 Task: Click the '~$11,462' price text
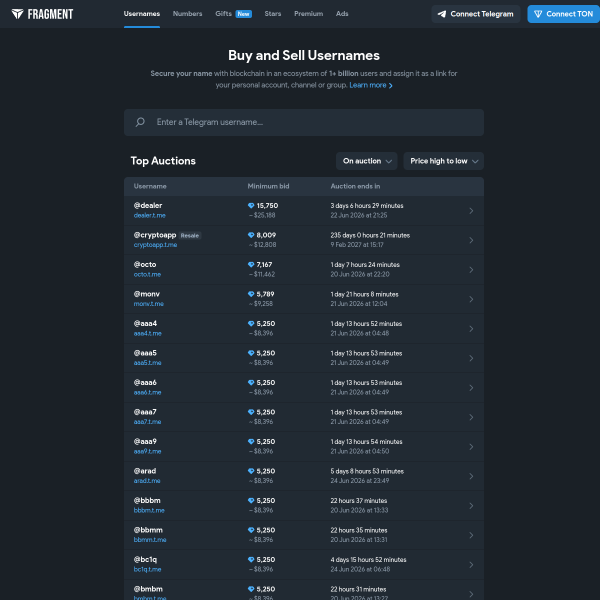point(262,274)
